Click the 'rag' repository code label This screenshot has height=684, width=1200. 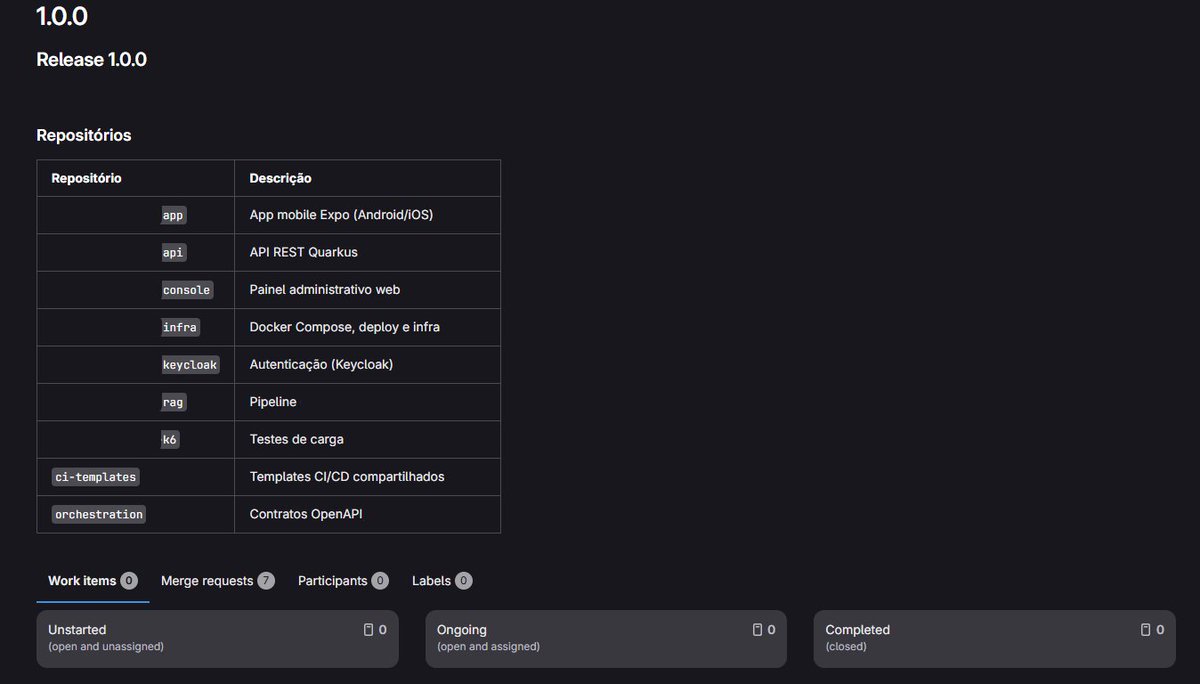pos(173,402)
